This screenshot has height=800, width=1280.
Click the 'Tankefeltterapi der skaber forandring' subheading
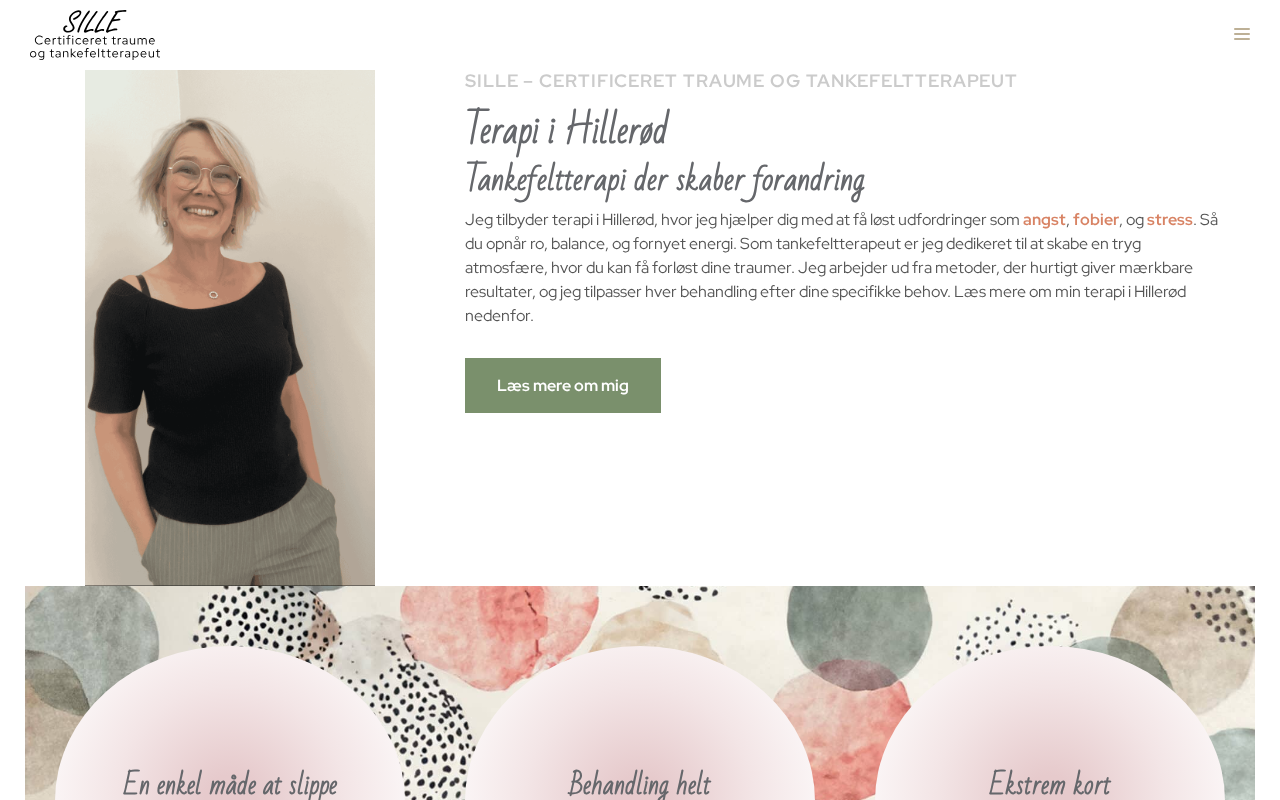pos(665,178)
